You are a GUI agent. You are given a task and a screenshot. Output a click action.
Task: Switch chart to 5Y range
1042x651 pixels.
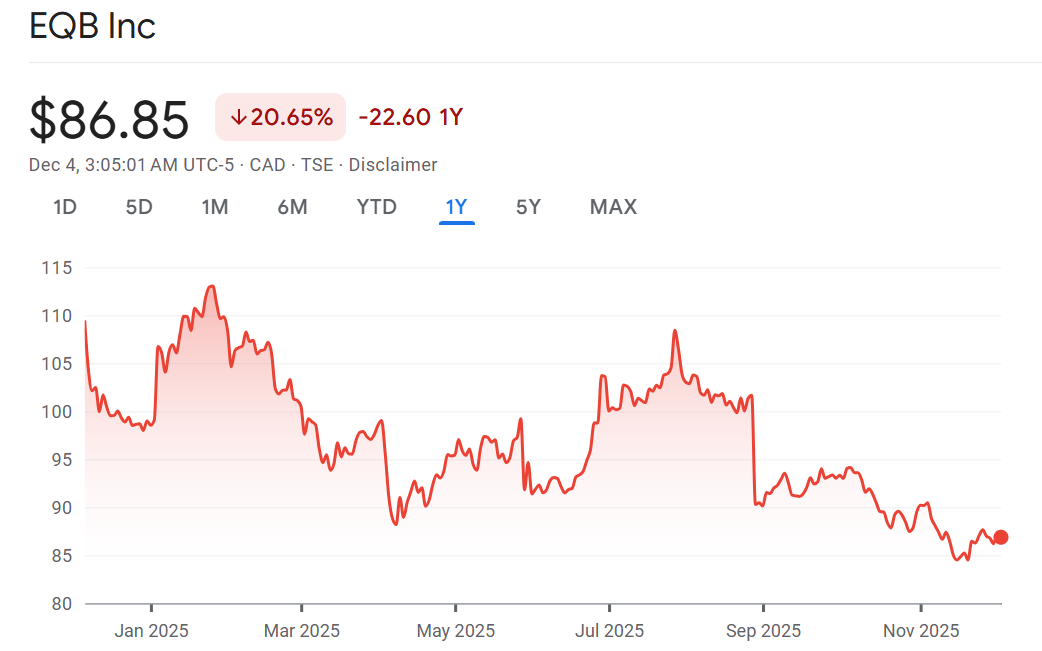point(528,207)
